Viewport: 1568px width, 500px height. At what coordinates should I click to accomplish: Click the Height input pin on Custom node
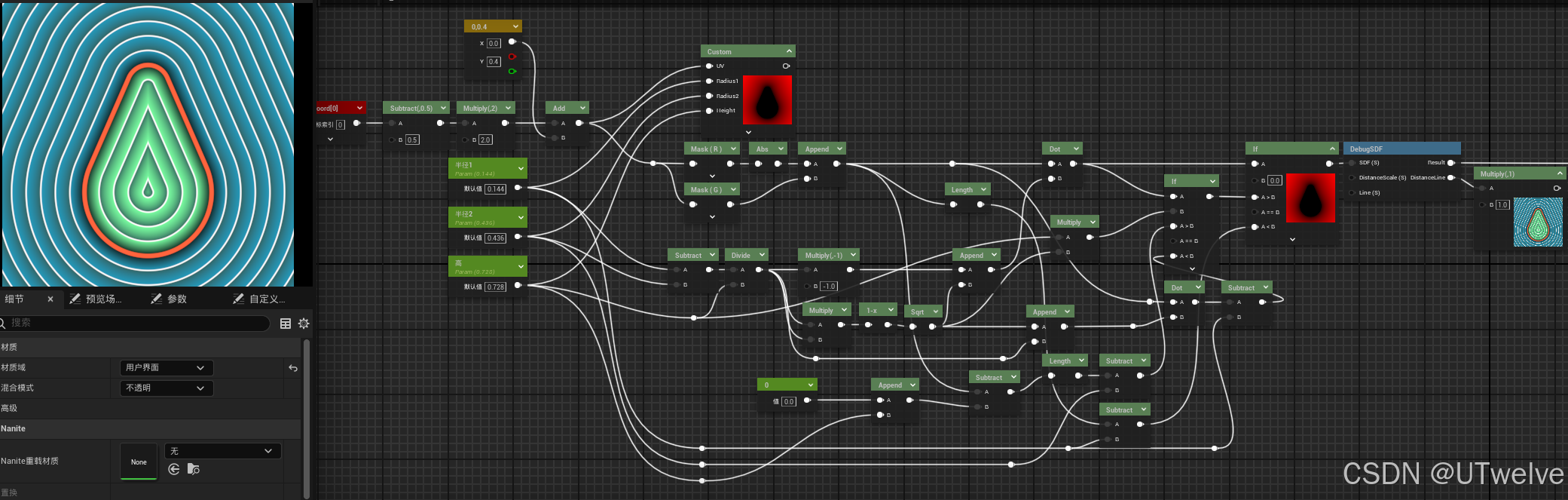coord(709,111)
